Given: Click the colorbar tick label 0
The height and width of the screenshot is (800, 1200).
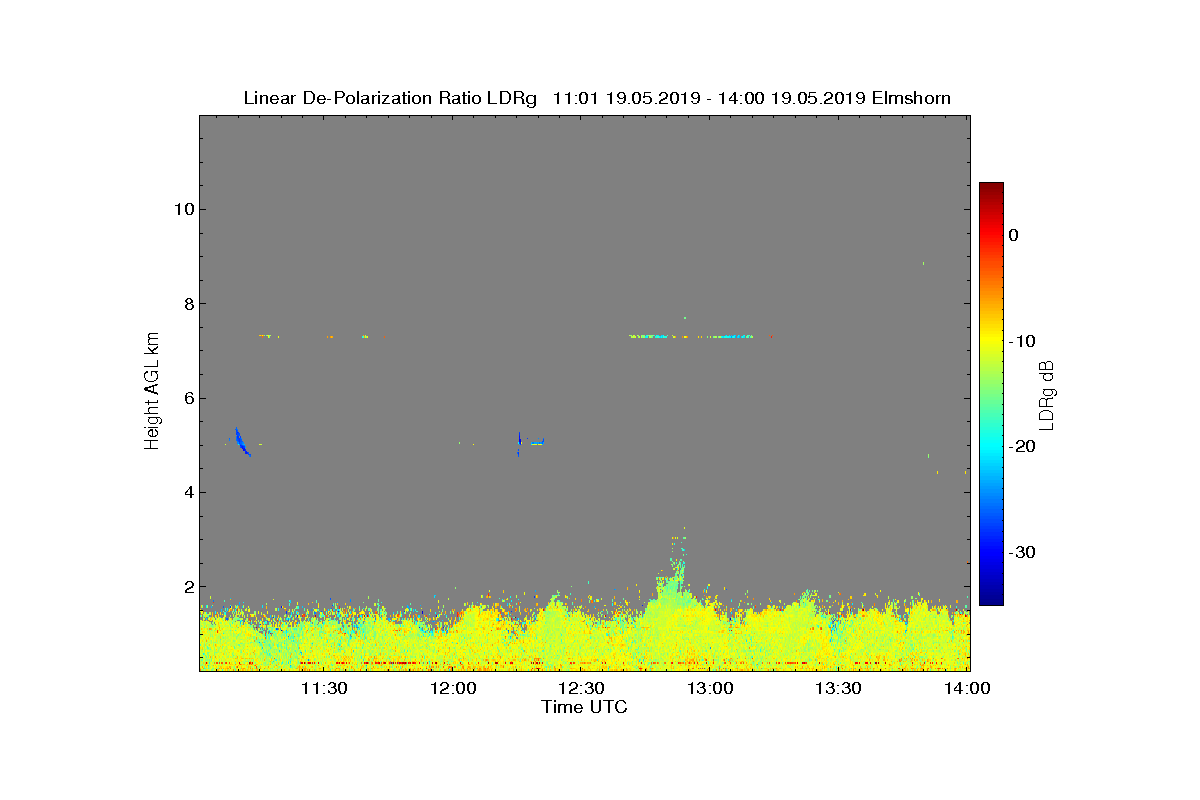Looking at the screenshot, I should tap(1013, 235).
